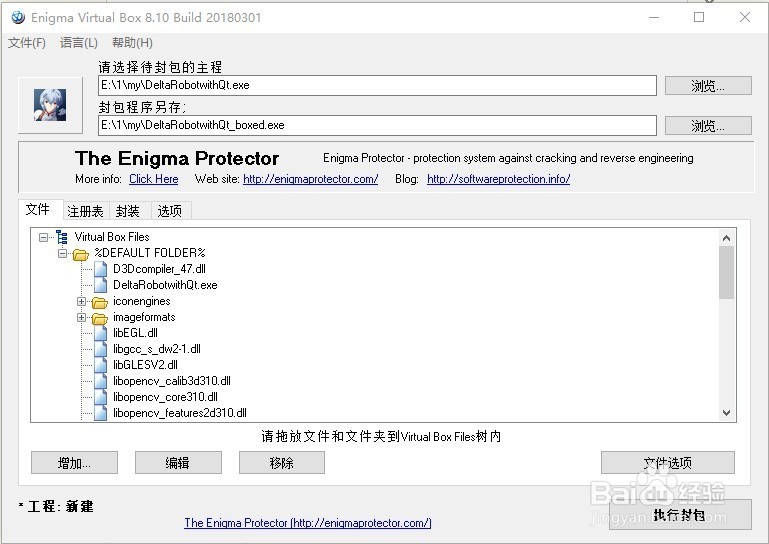The width and height of the screenshot is (769, 544).
Task: Click the anime avatar application icon
Action: (50, 105)
